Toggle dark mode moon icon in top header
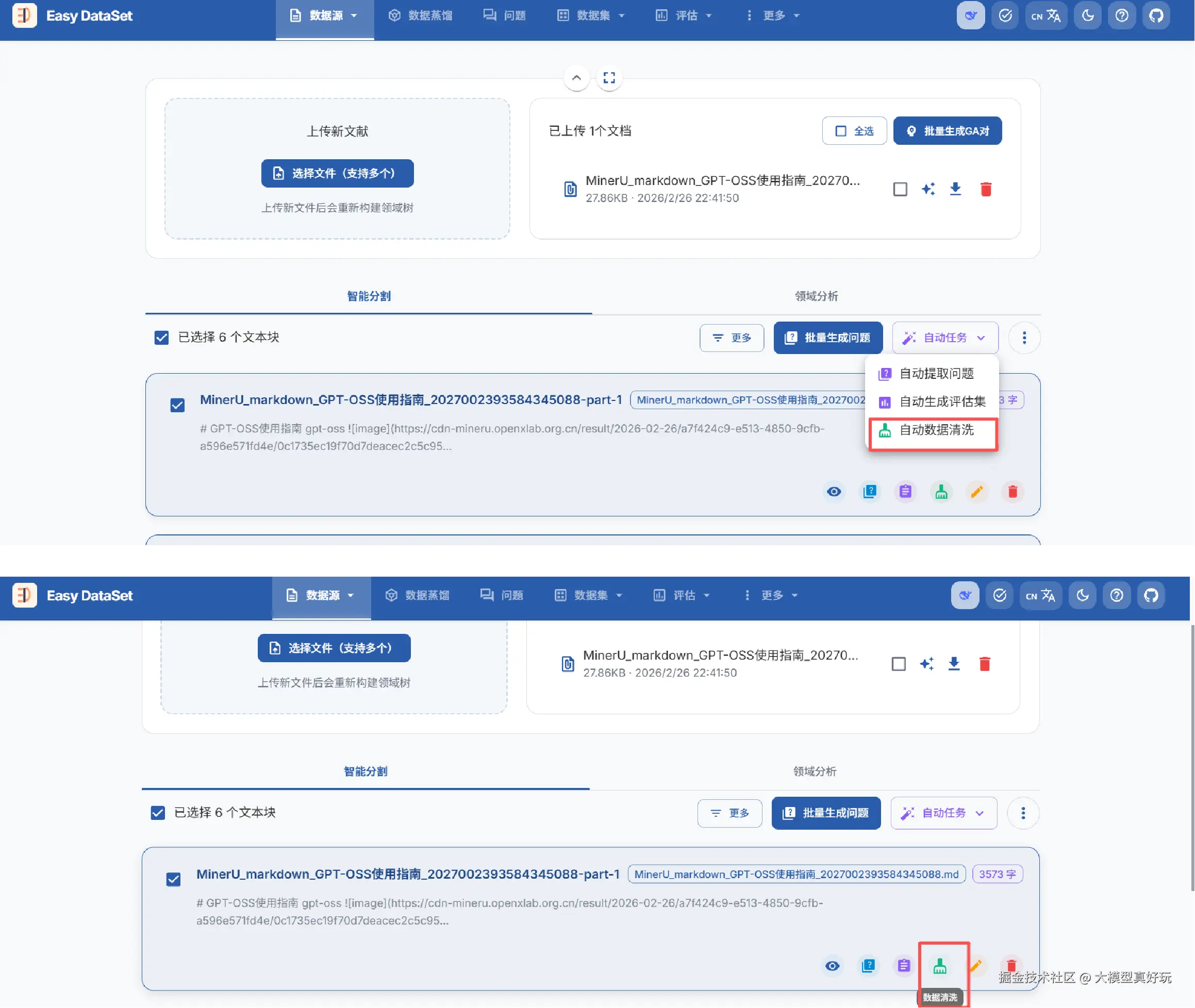Screen dimensions: 1195x1008 [x=1088, y=15]
